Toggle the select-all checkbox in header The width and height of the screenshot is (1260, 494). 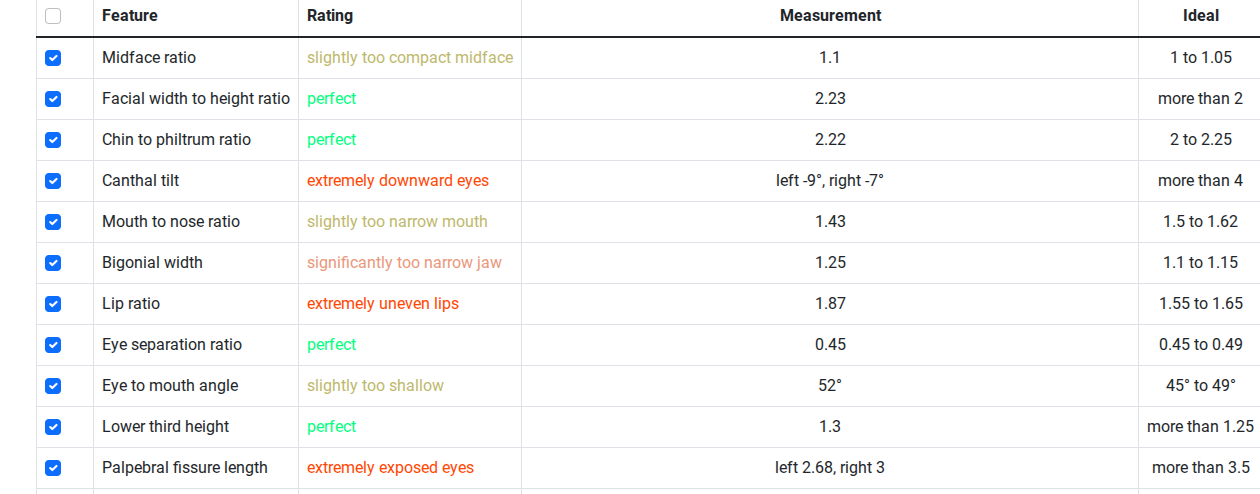(53, 16)
